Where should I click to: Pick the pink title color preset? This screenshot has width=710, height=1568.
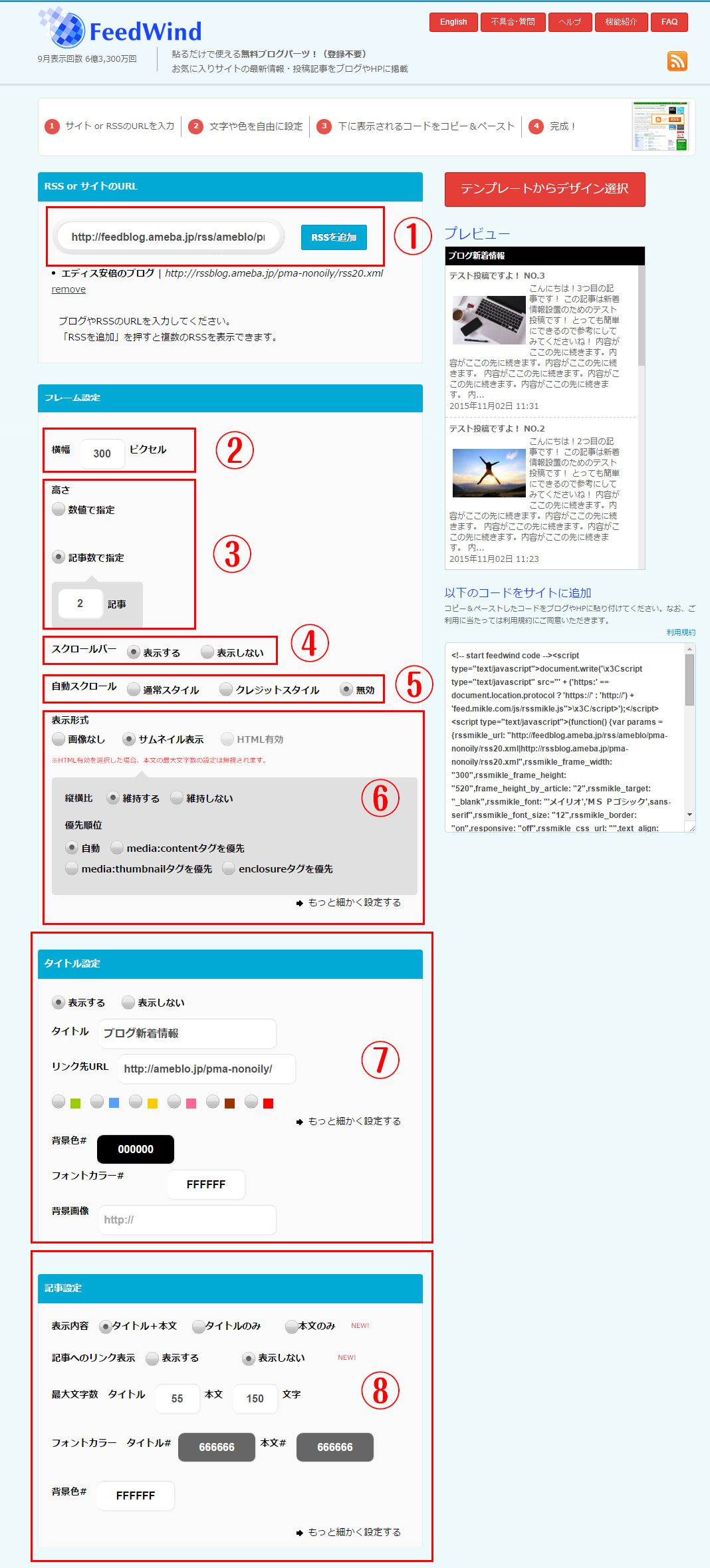[174, 1102]
